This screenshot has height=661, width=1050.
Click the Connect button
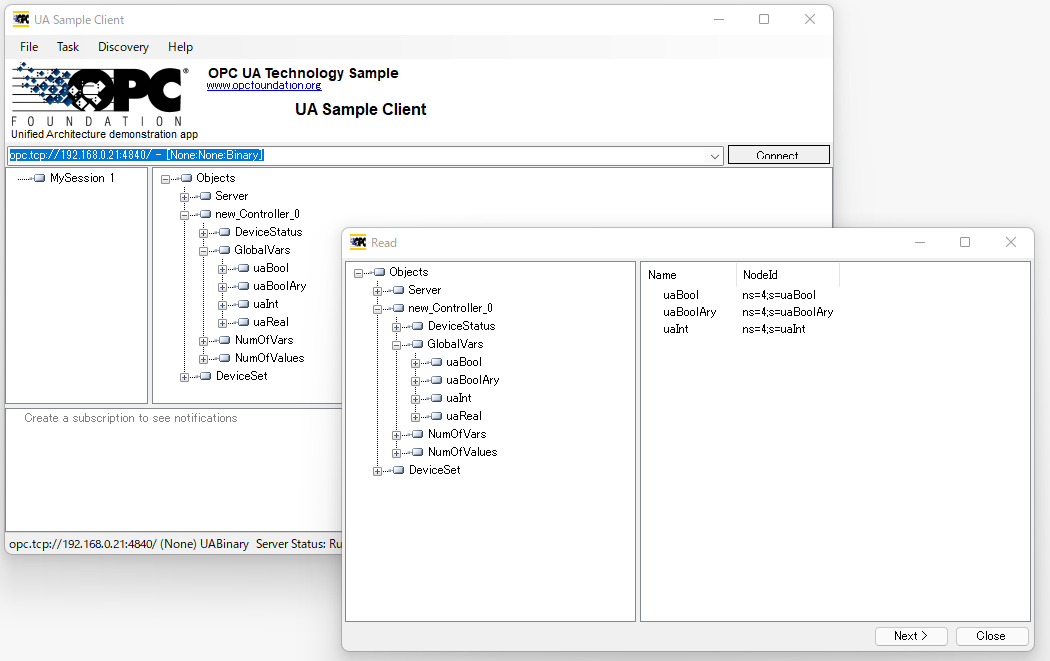778,155
